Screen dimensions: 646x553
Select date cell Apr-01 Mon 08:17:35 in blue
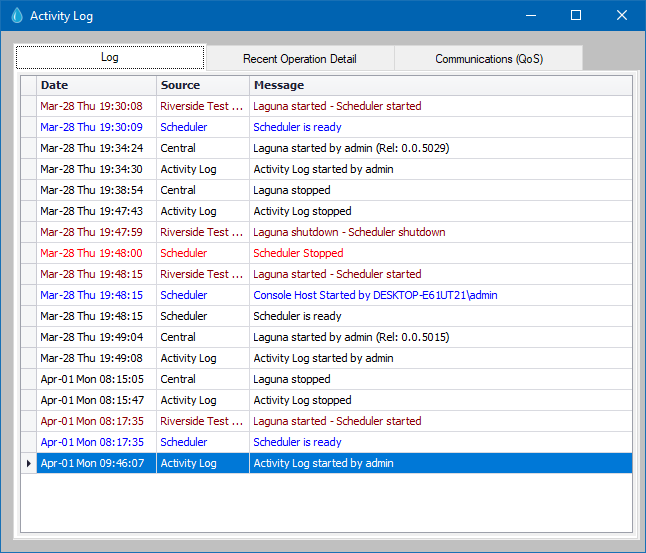96,443
